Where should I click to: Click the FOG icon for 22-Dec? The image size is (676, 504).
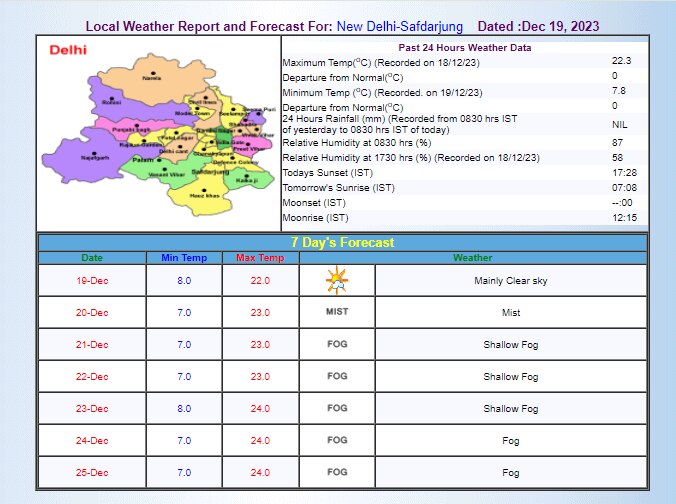point(337,376)
